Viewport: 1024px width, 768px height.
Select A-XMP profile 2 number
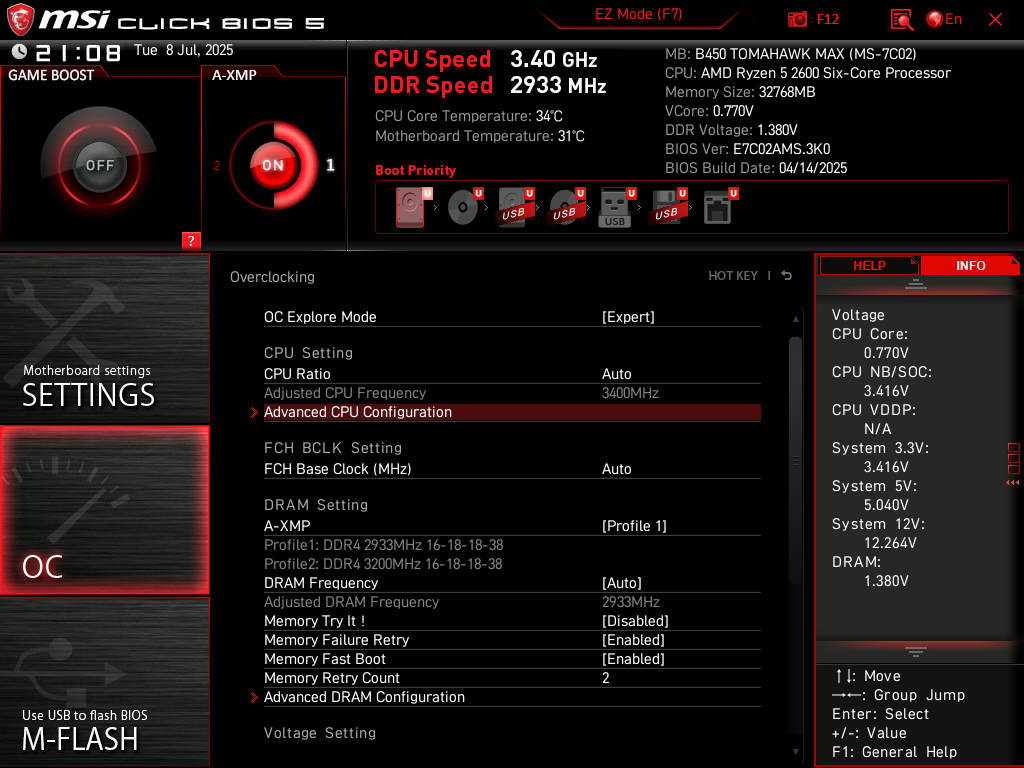[216, 166]
